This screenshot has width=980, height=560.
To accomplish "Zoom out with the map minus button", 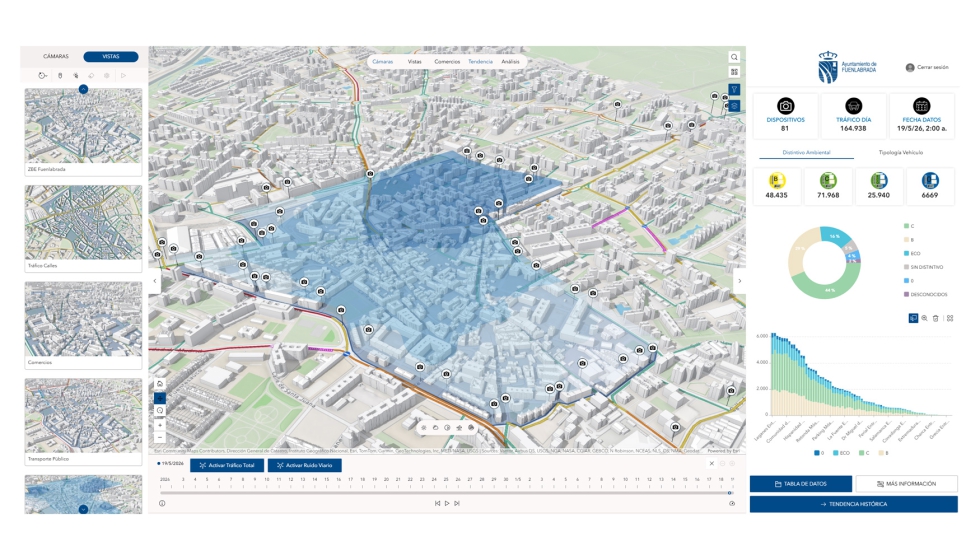I will pyautogui.click(x=160, y=438).
